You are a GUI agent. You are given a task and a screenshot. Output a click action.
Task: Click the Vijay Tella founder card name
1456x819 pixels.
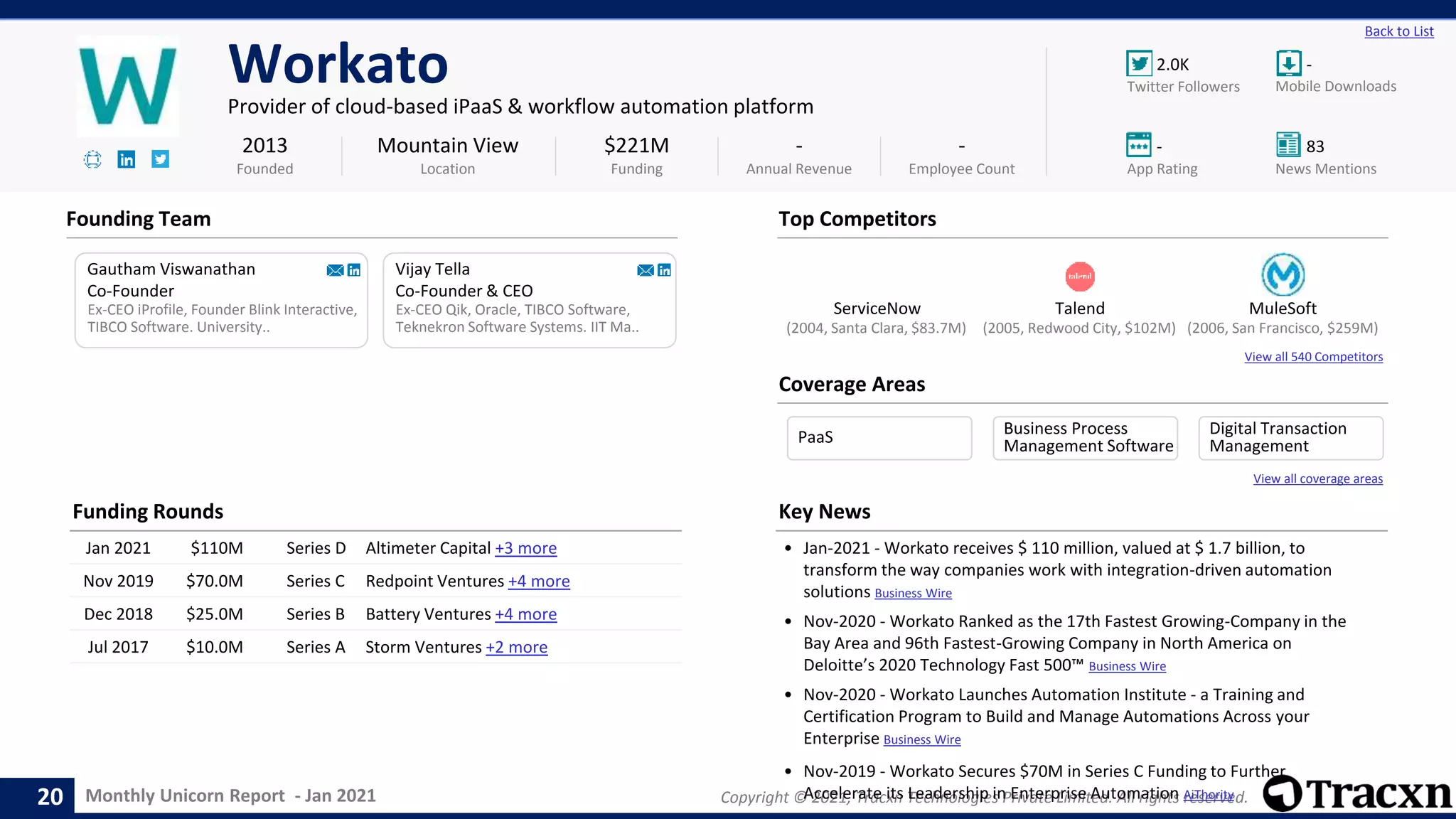click(433, 269)
